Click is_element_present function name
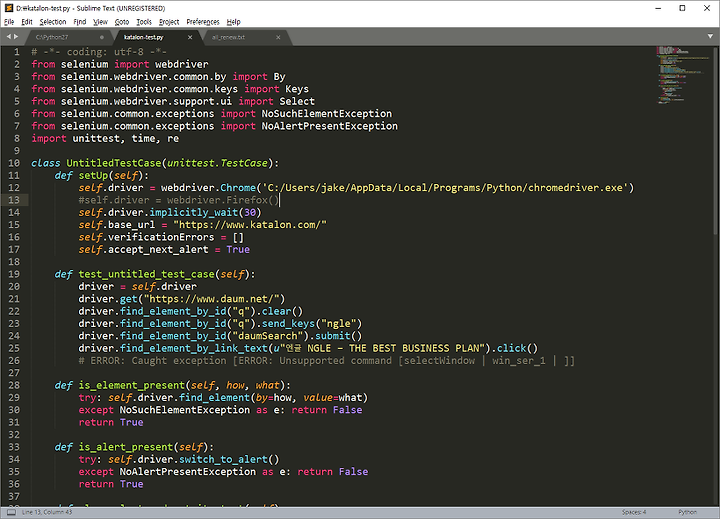Image resolution: width=720 pixels, height=519 pixels. pyautogui.click(x=131, y=385)
